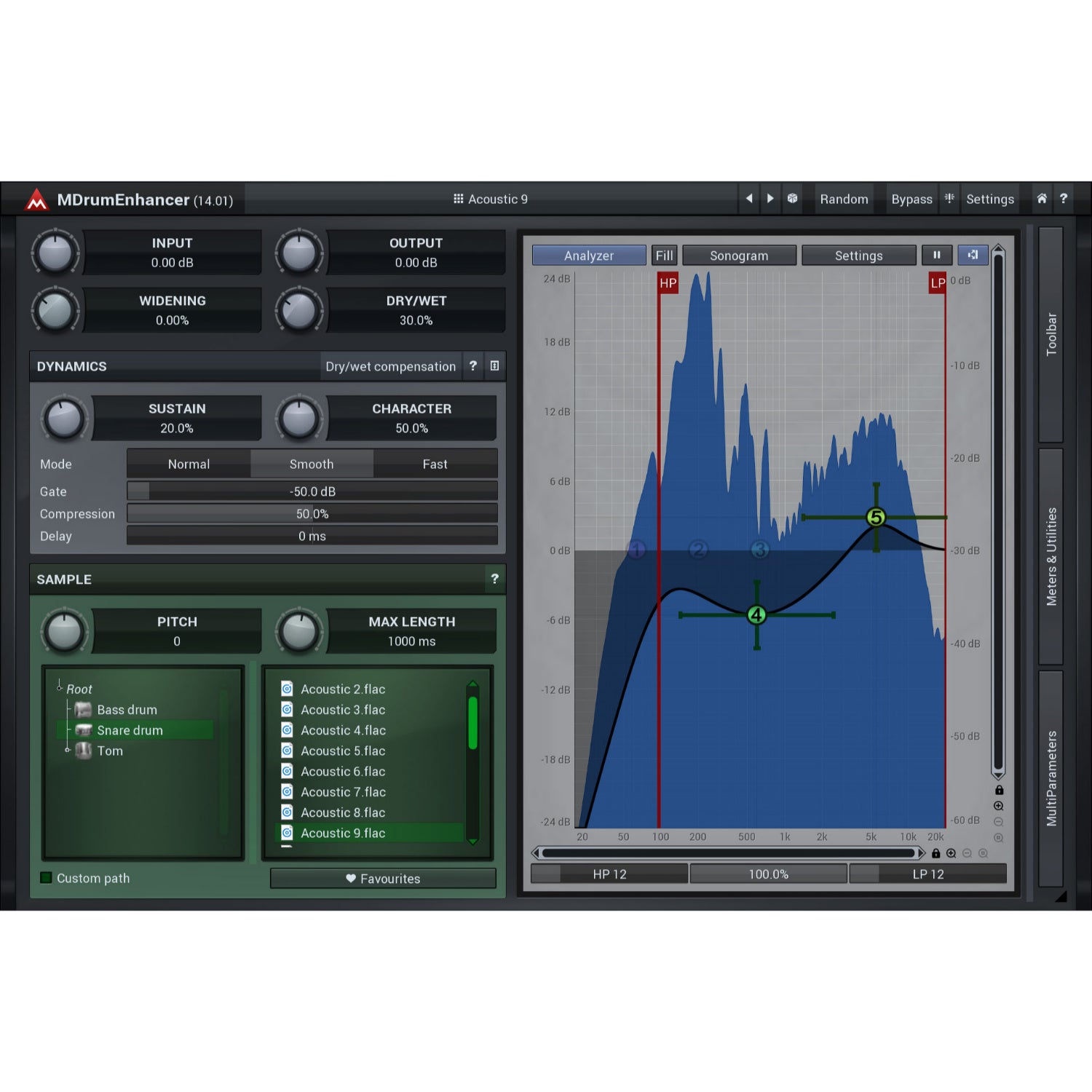Click the Random button
The width and height of the screenshot is (1092, 1092).
(x=844, y=199)
